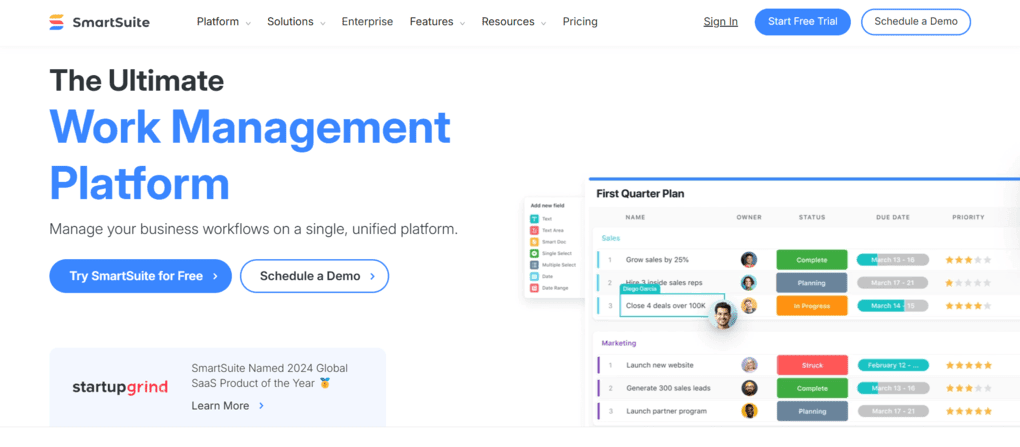Click the First Quarter Plan title

(640, 194)
